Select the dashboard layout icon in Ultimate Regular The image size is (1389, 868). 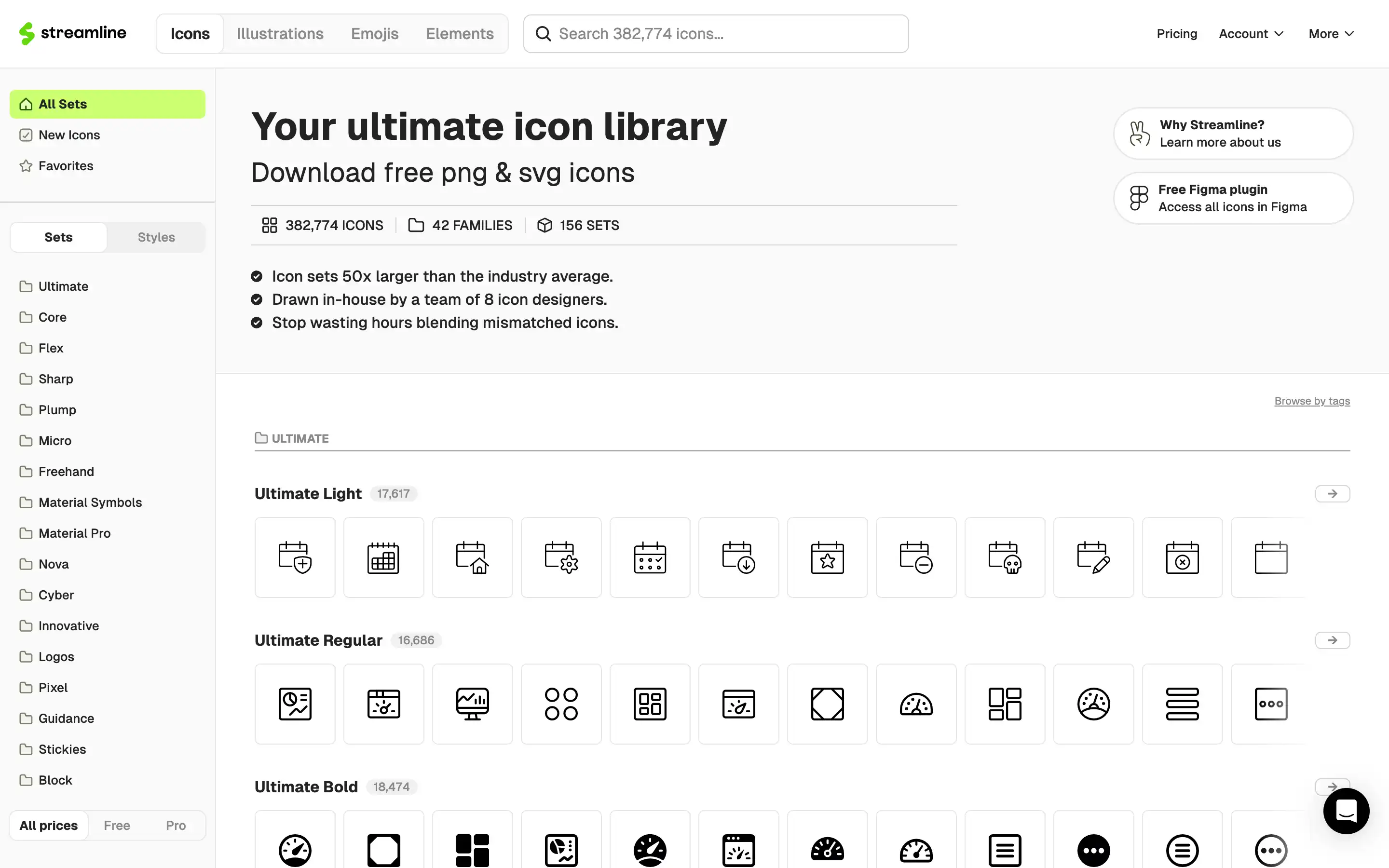click(x=1005, y=704)
